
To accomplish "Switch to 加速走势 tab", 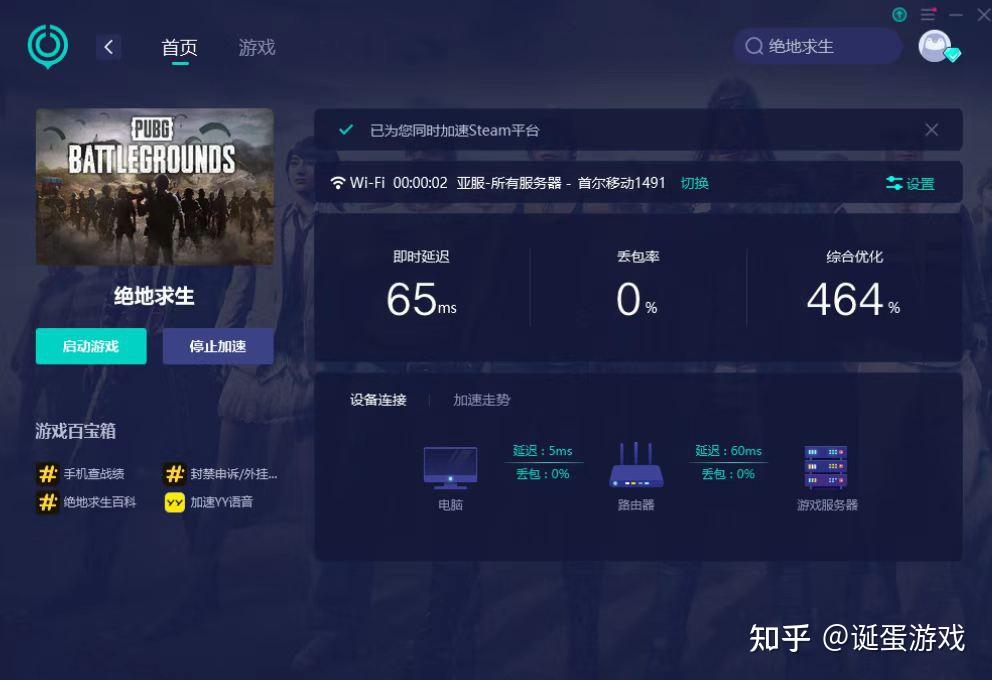I will point(481,400).
